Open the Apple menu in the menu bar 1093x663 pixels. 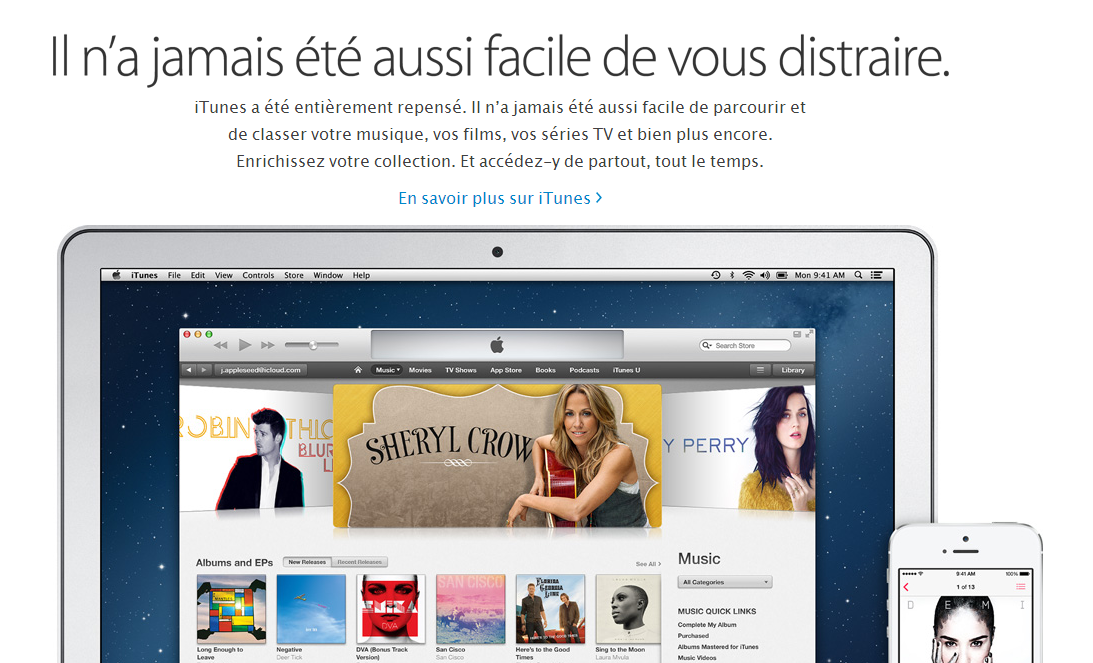(116, 275)
